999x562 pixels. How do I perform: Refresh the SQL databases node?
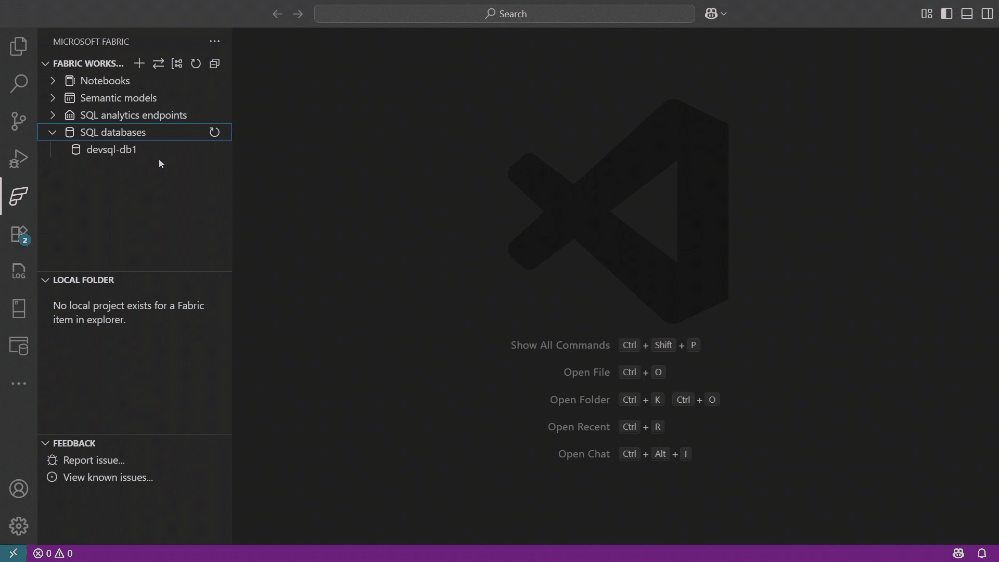(x=215, y=133)
